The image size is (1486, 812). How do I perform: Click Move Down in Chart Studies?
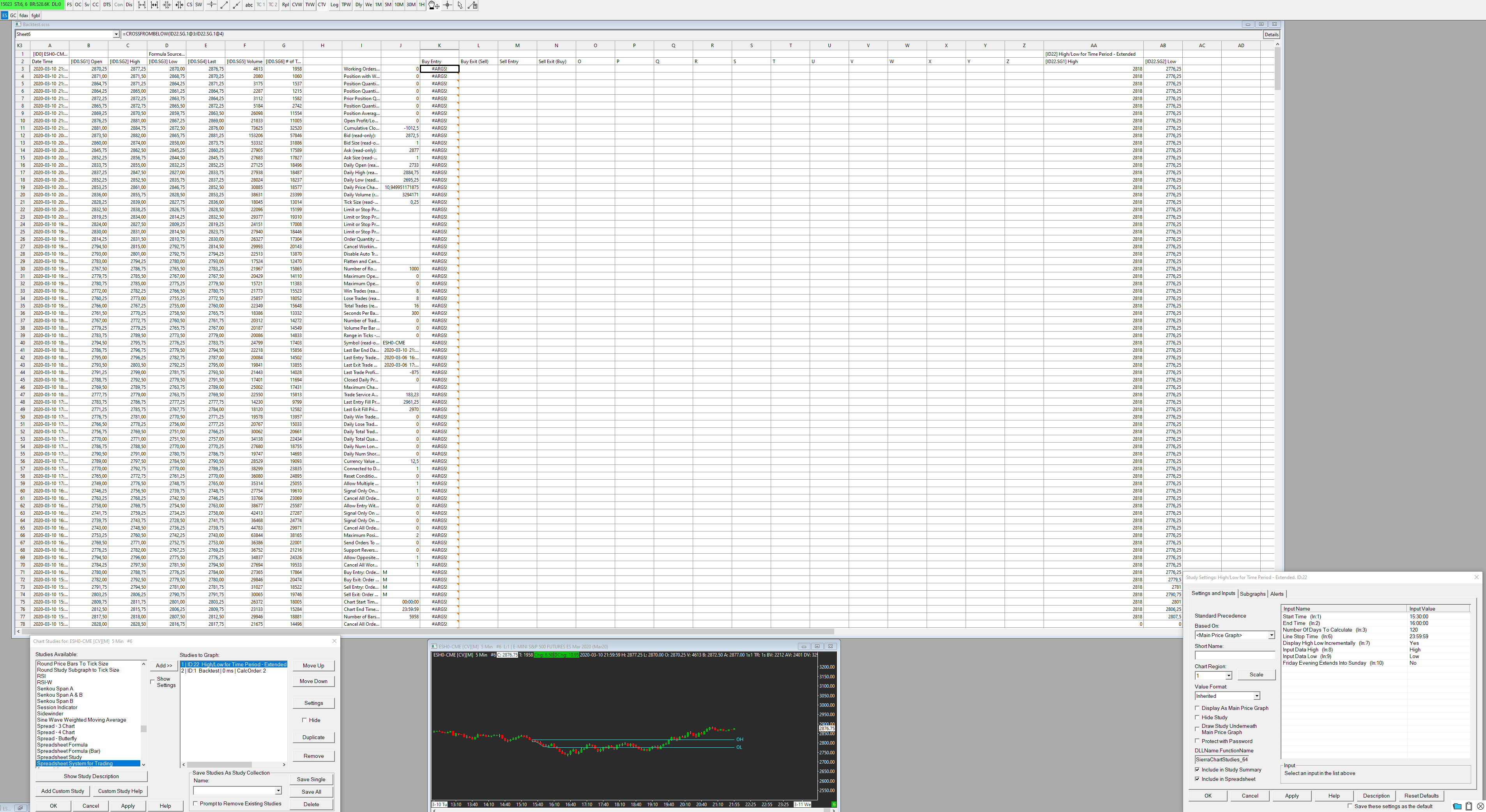[x=313, y=681]
